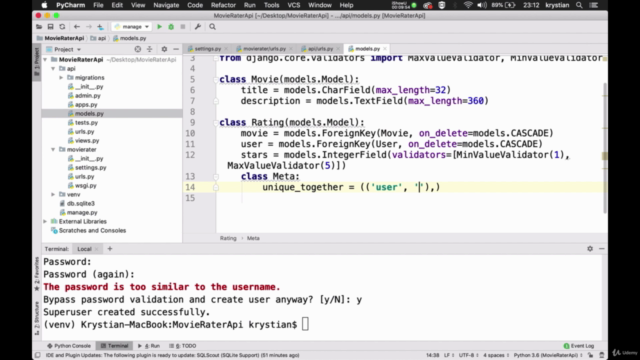The height and width of the screenshot is (360, 640).
Task: Close the models.py editor tab
Action: tap(385, 49)
